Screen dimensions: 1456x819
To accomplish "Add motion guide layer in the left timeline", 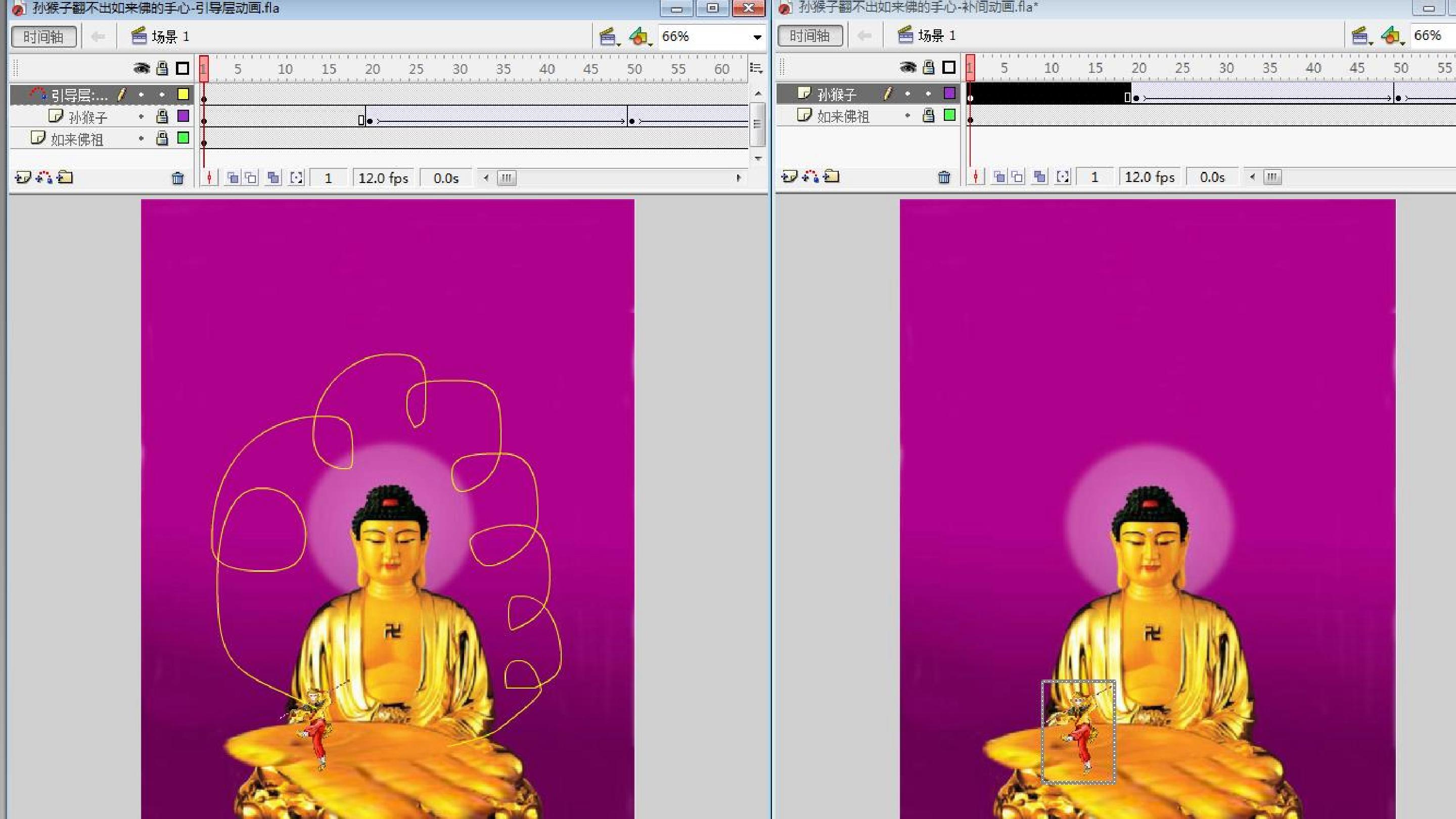I will pyautogui.click(x=44, y=177).
